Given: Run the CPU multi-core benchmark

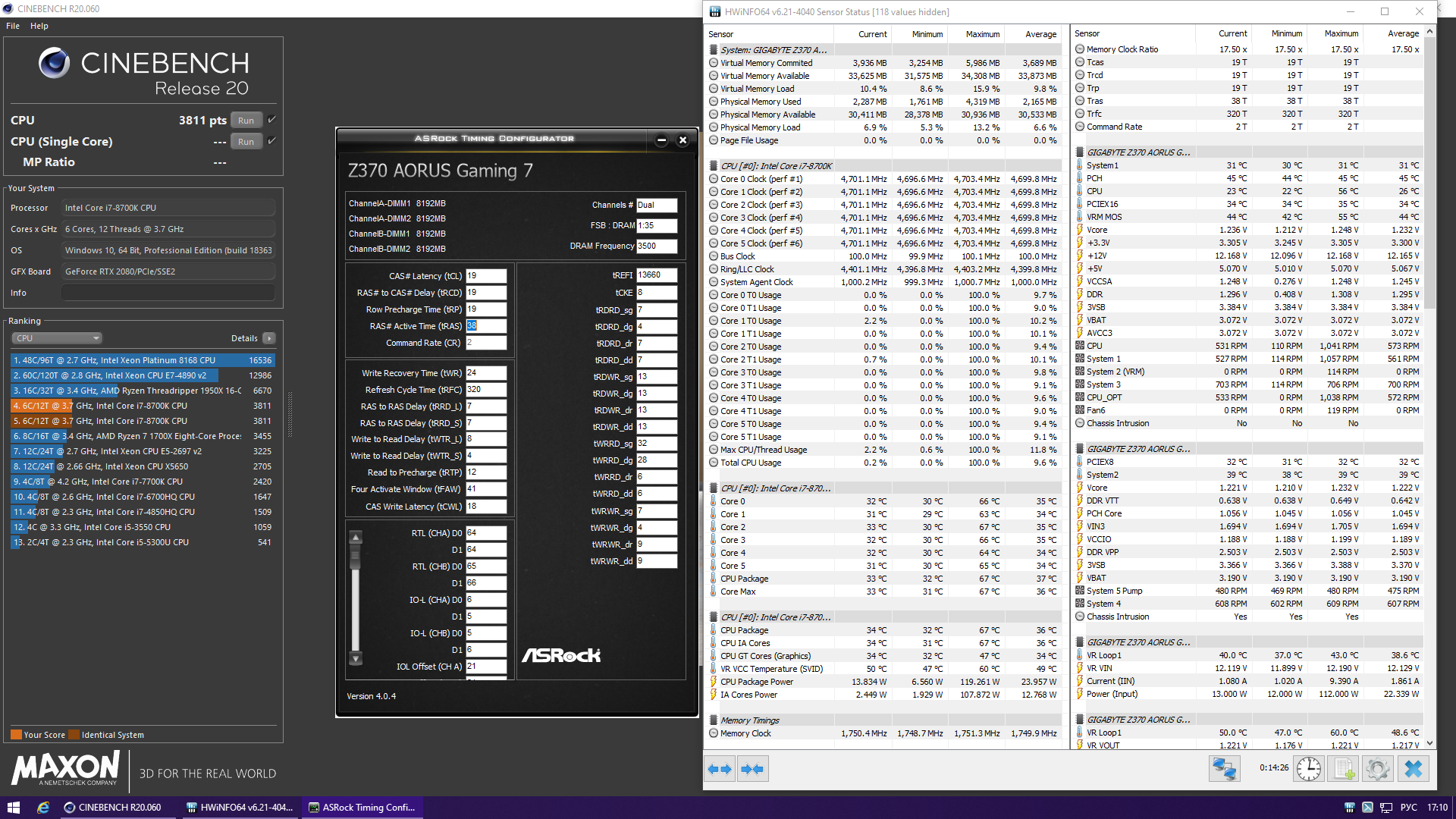Looking at the screenshot, I should [246, 121].
